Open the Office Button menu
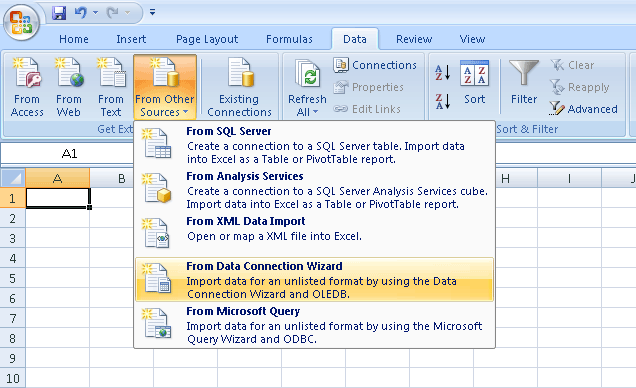636x388 pixels. pos(21,21)
